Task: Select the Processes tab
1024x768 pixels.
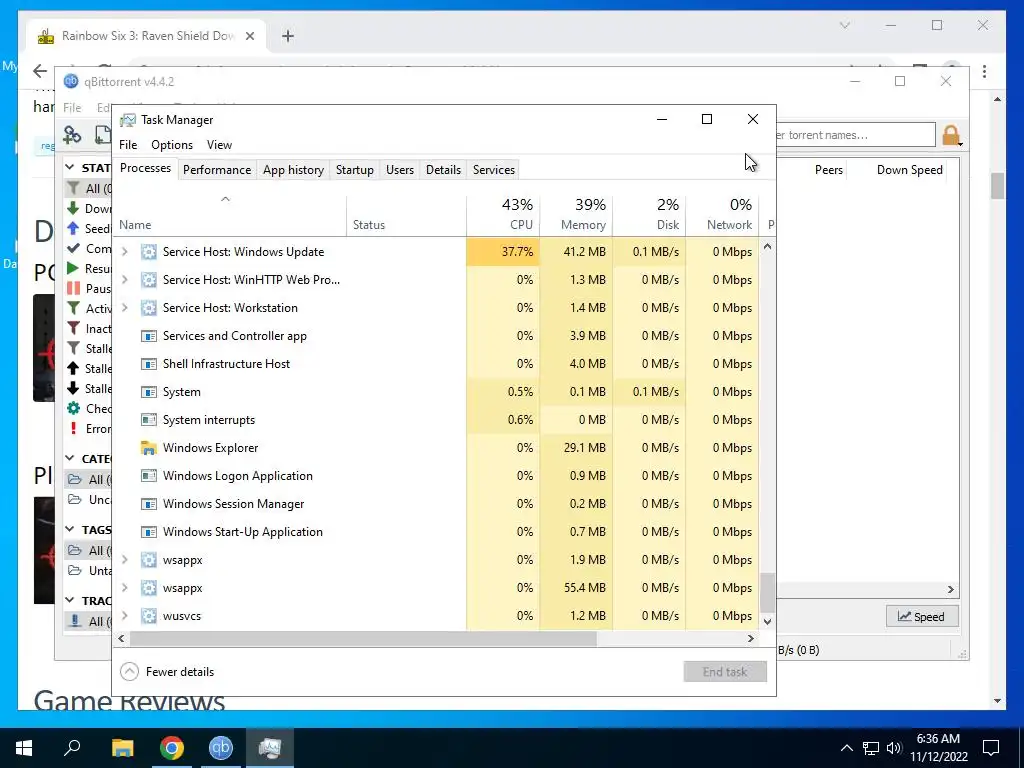Action: pos(145,168)
